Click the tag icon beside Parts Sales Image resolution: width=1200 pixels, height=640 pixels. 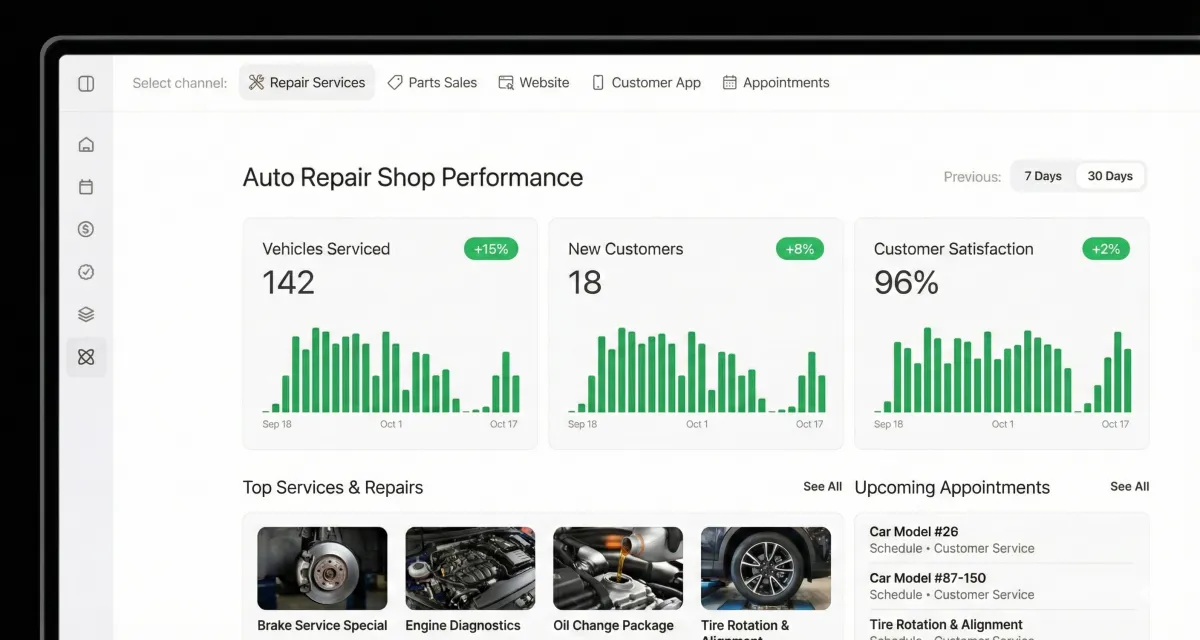395,83
